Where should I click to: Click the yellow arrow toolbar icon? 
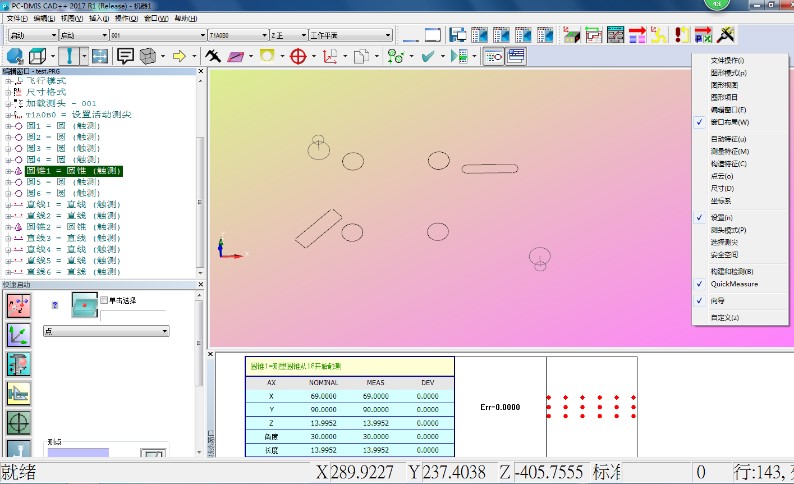pyautogui.click(x=180, y=56)
